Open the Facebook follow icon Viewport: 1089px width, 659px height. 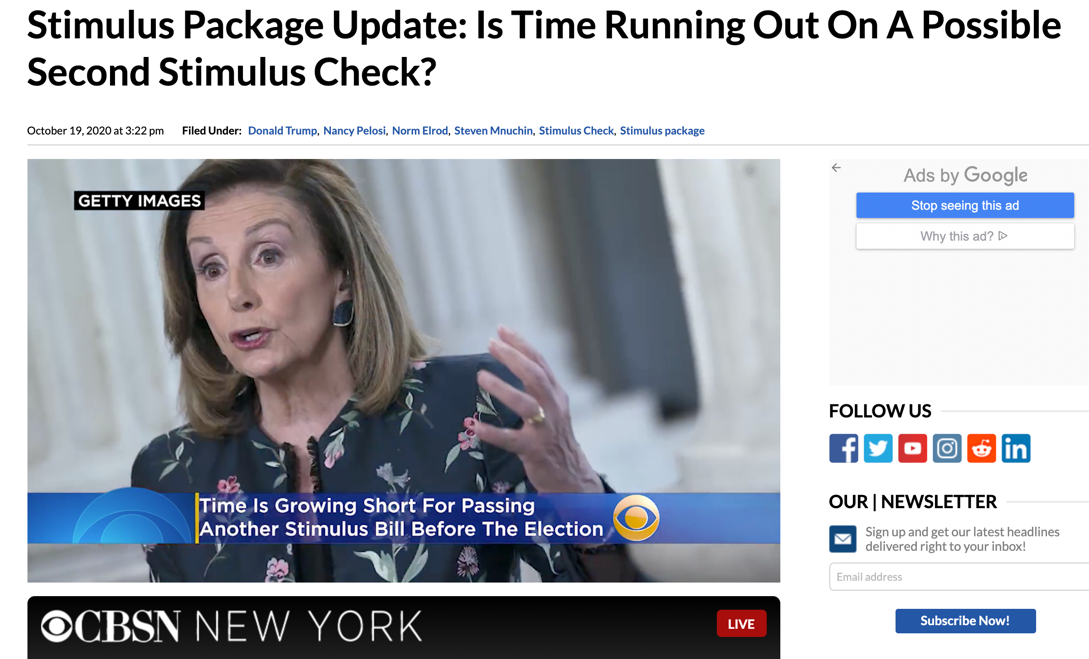click(x=843, y=449)
